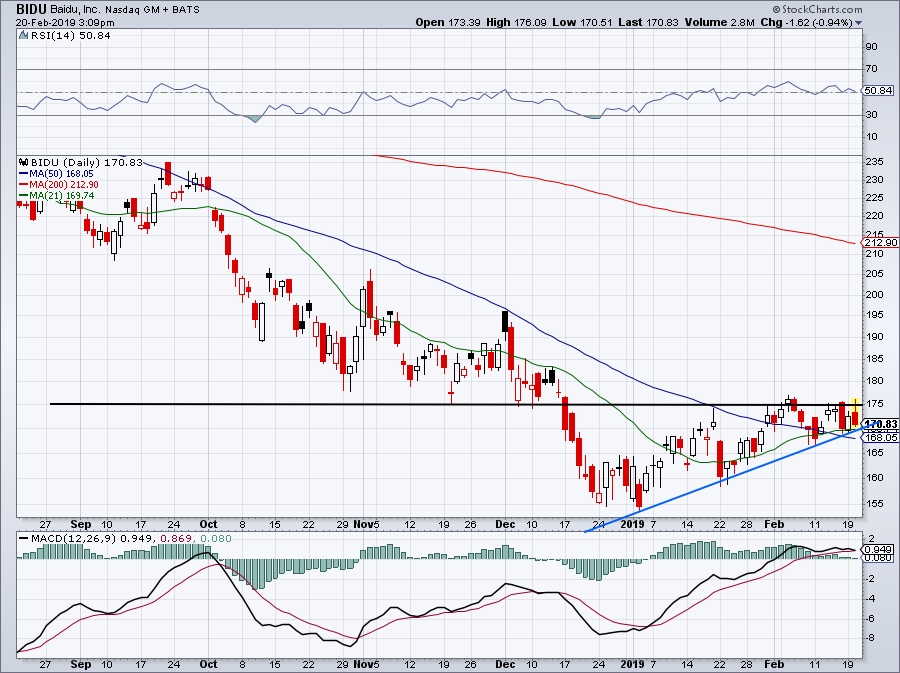Click the 175 price level on right axis

875,404
